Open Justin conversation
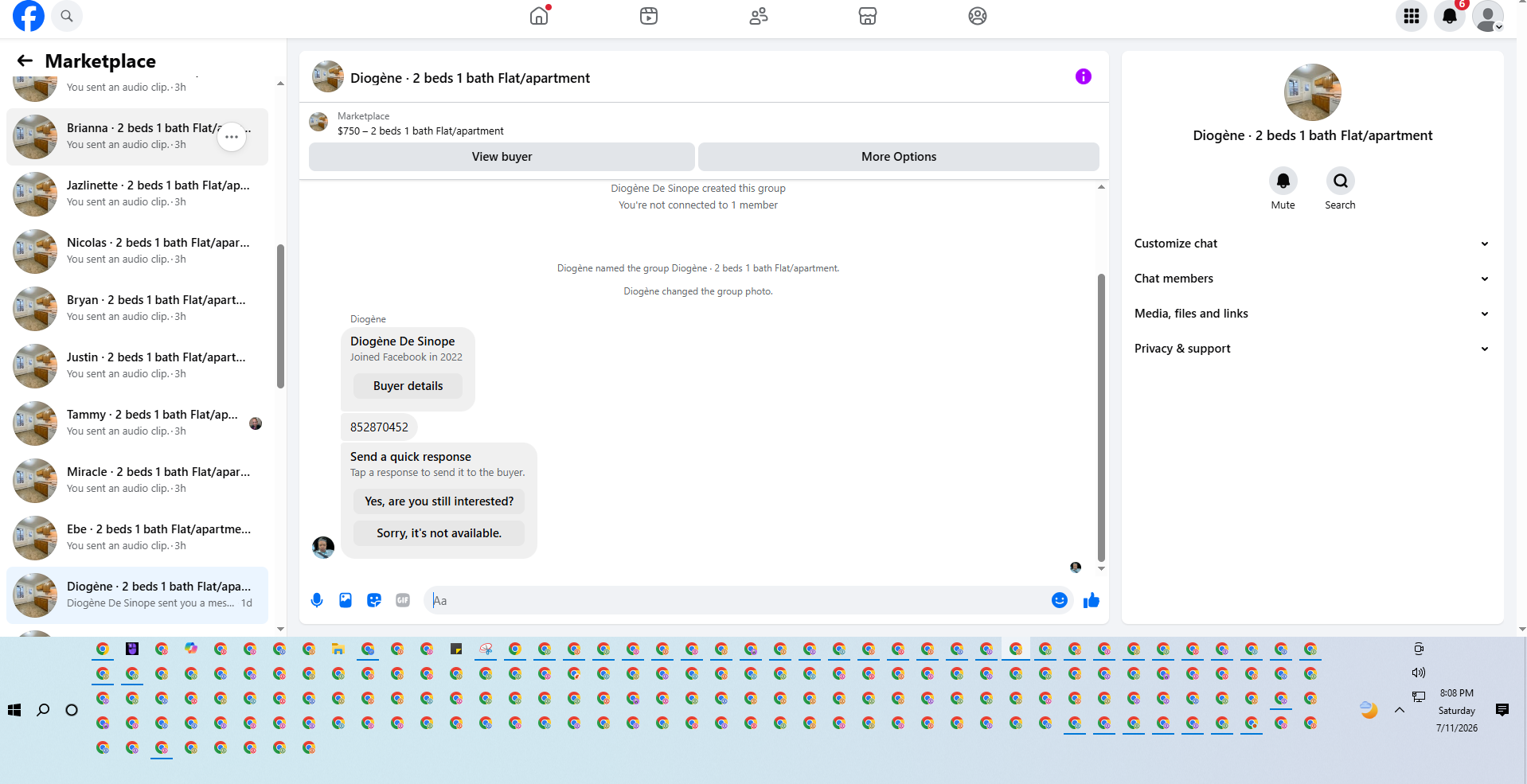Image resolution: width=1527 pixels, height=784 pixels. 137,366
